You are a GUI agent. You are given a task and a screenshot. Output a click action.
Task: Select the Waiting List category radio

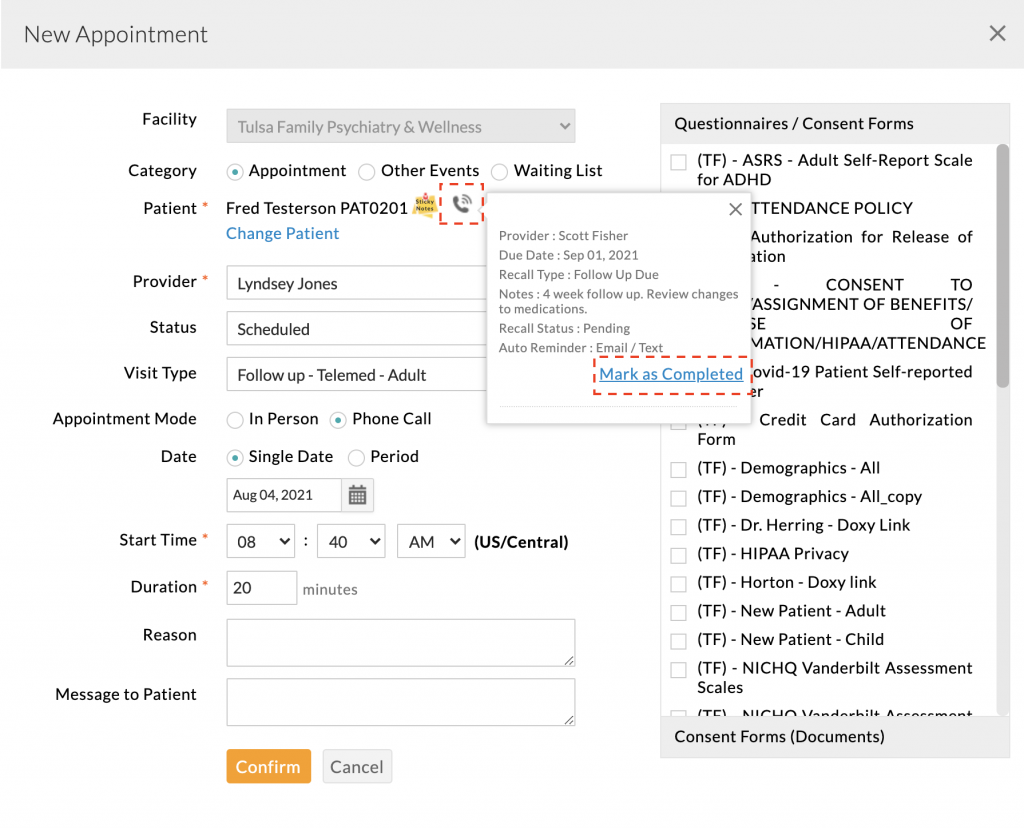(x=500, y=172)
